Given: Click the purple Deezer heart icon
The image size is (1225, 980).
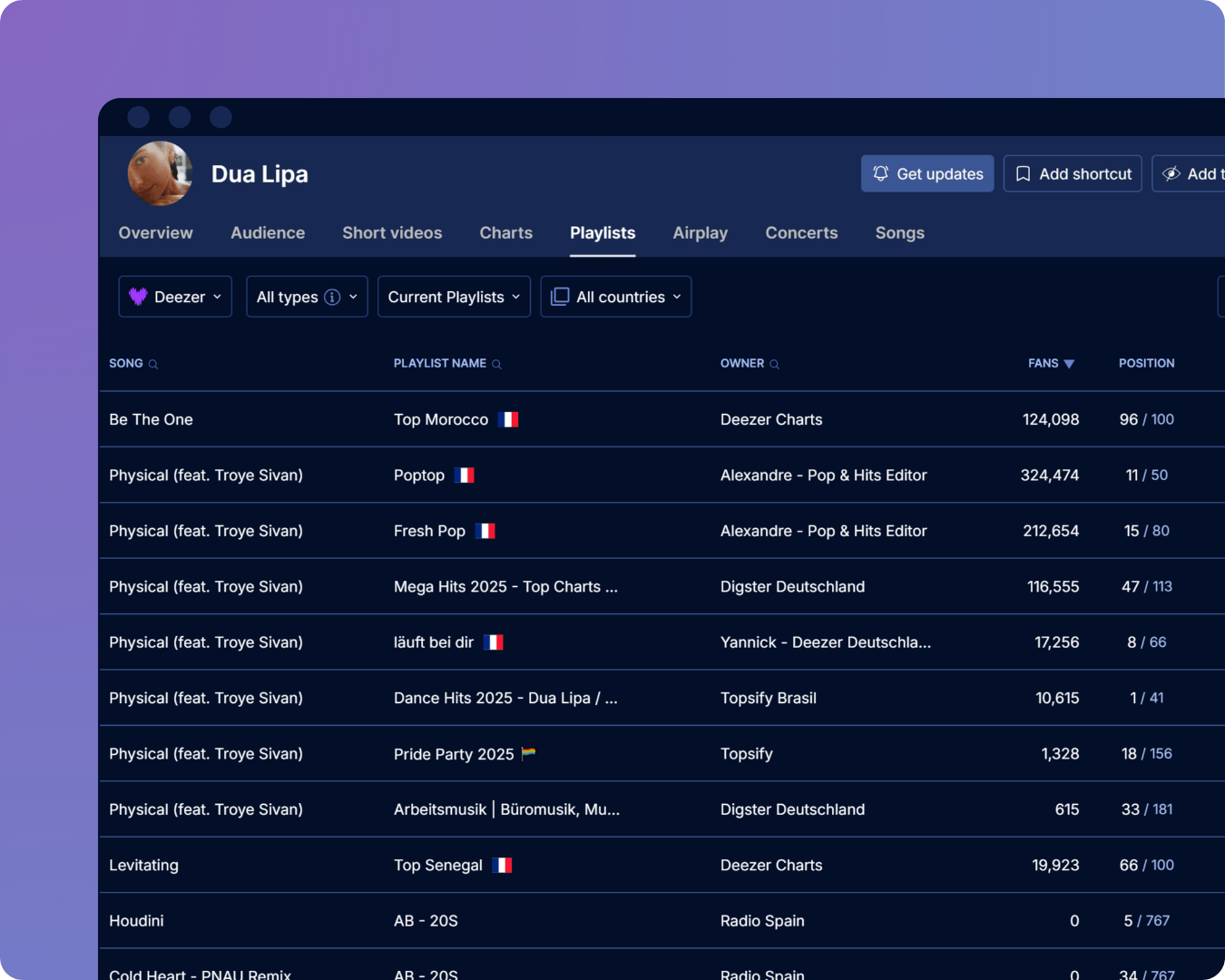Looking at the screenshot, I should click(137, 296).
